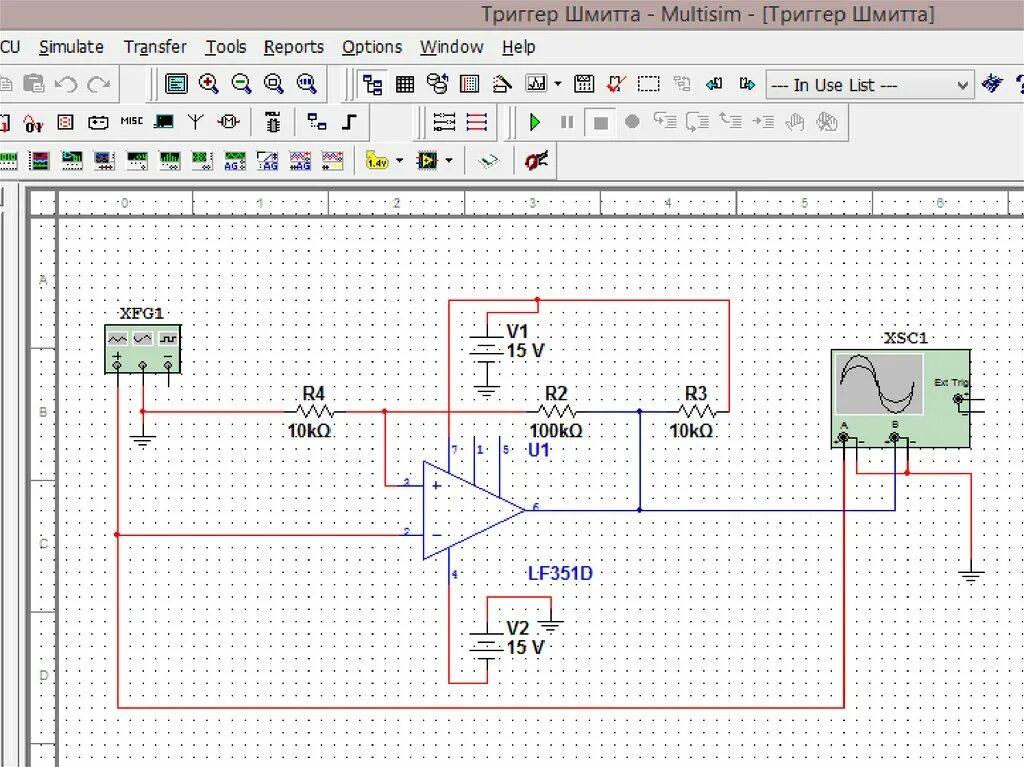Image resolution: width=1024 pixels, height=767 pixels.
Task: Run Electrical Rules Check icon
Action: pos(616,84)
